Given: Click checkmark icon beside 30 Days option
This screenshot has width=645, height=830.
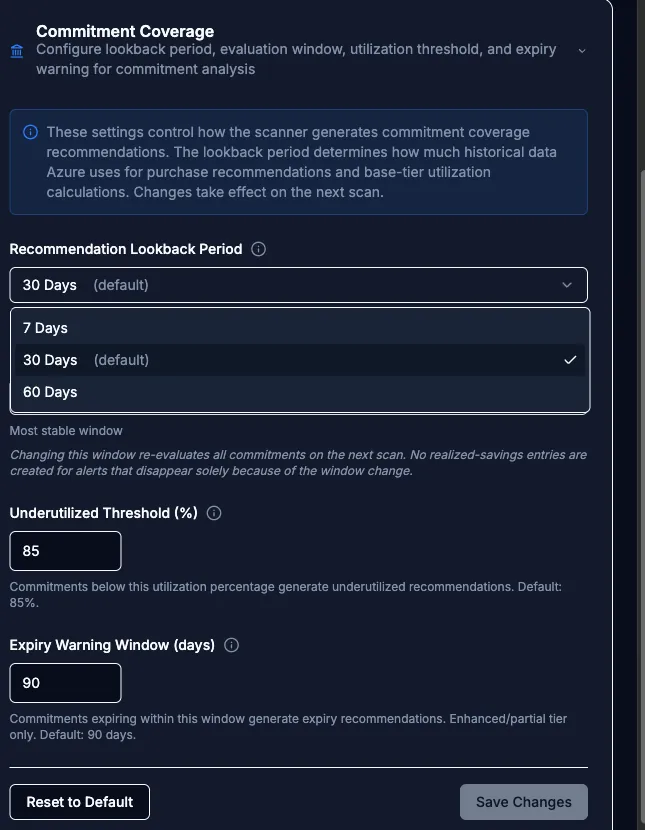Looking at the screenshot, I should 570,360.
